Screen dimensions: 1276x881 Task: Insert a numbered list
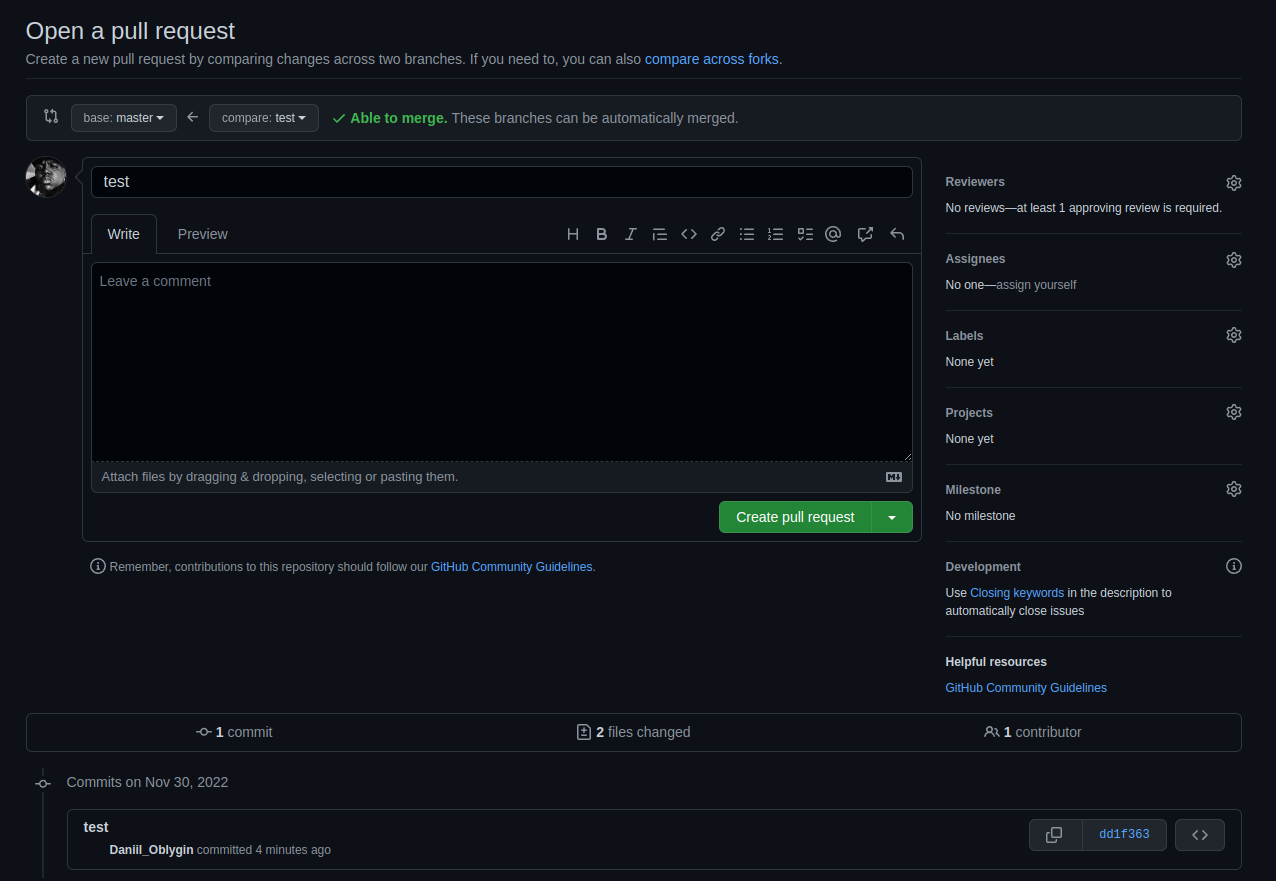[x=776, y=234]
